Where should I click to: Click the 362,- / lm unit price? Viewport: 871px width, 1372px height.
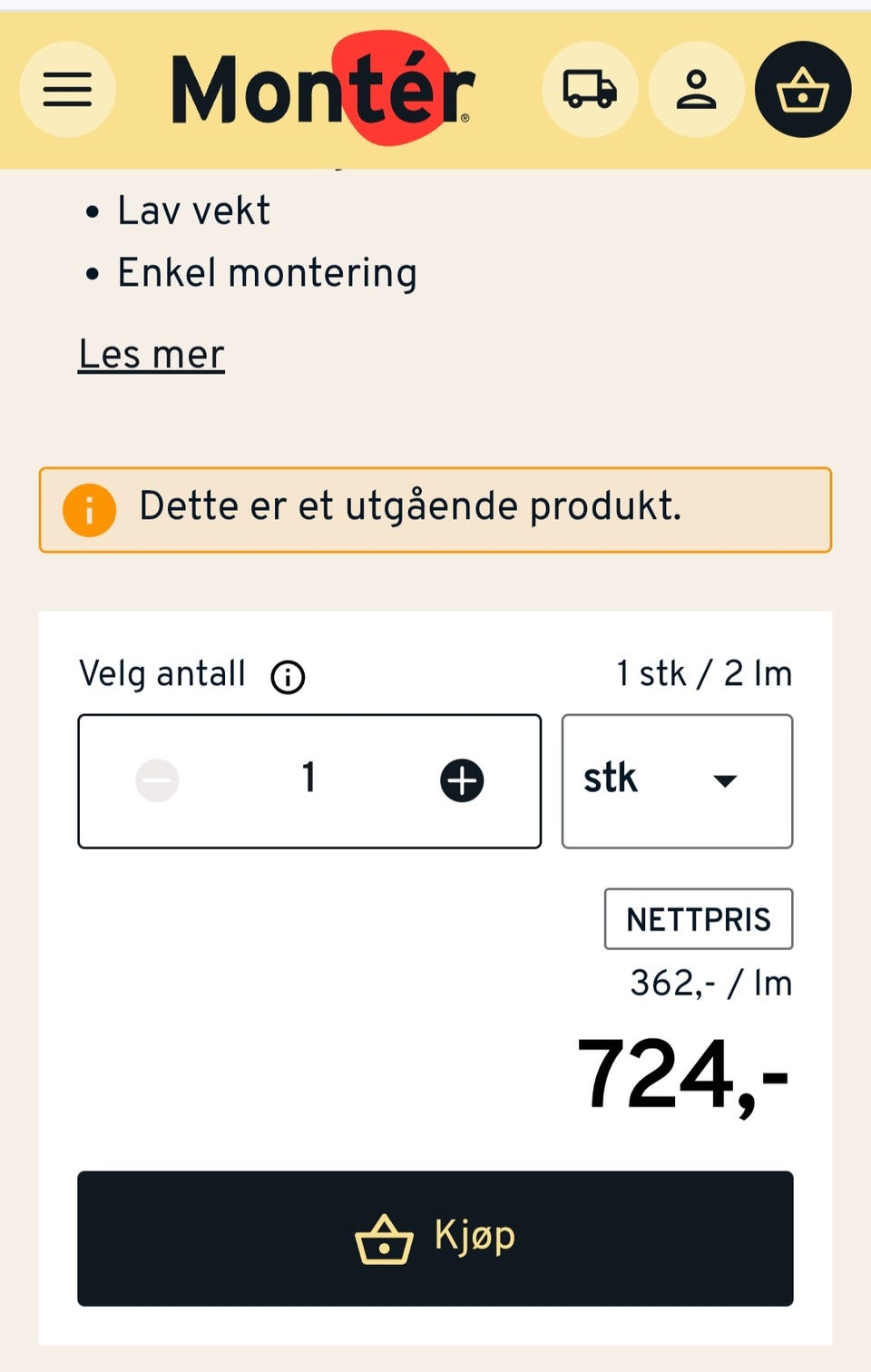point(710,984)
